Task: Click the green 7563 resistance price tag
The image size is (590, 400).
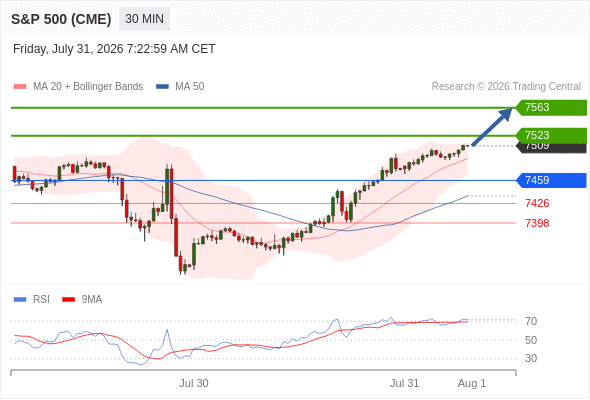Action: click(x=551, y=108)
